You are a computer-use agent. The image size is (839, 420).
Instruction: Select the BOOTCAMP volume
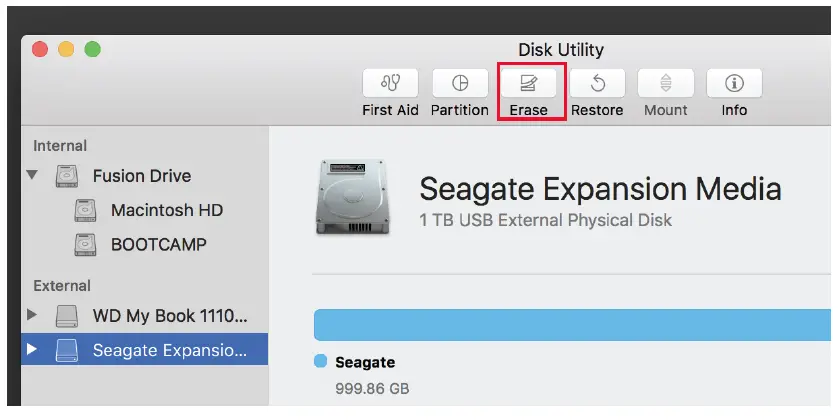tap(158, 244)
